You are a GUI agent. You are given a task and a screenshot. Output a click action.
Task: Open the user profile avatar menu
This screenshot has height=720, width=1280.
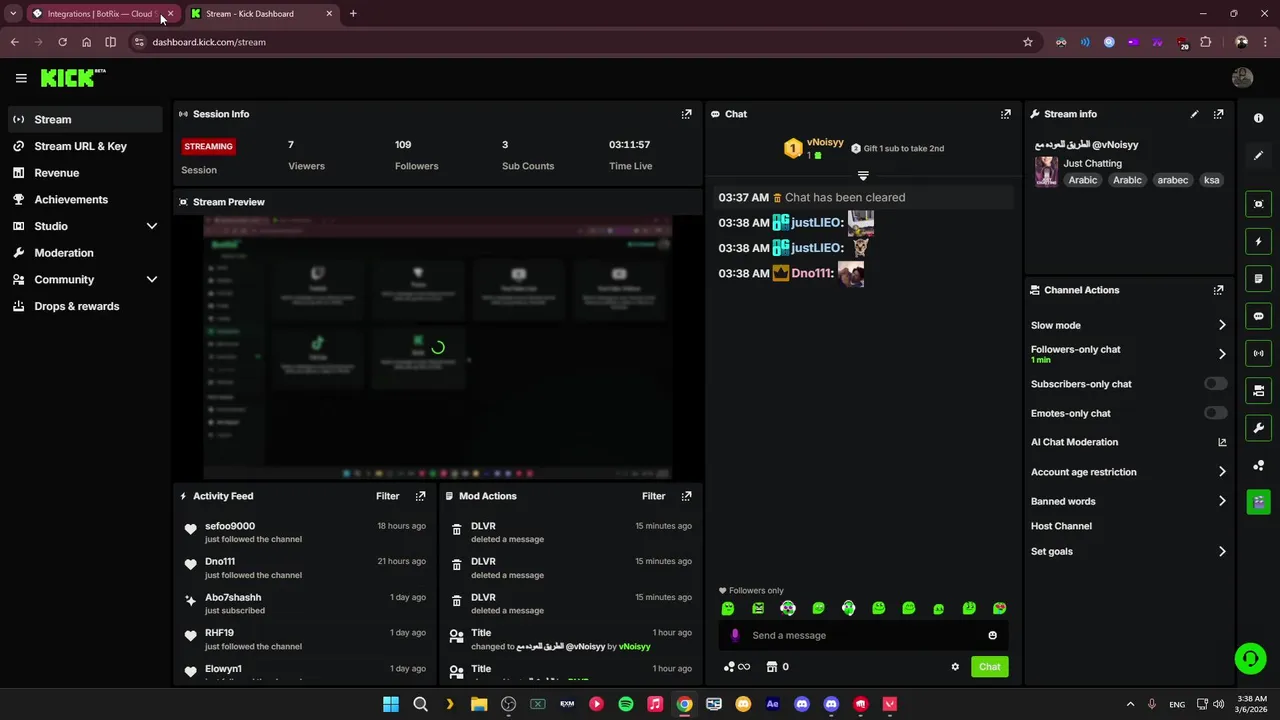[1242, 78]
